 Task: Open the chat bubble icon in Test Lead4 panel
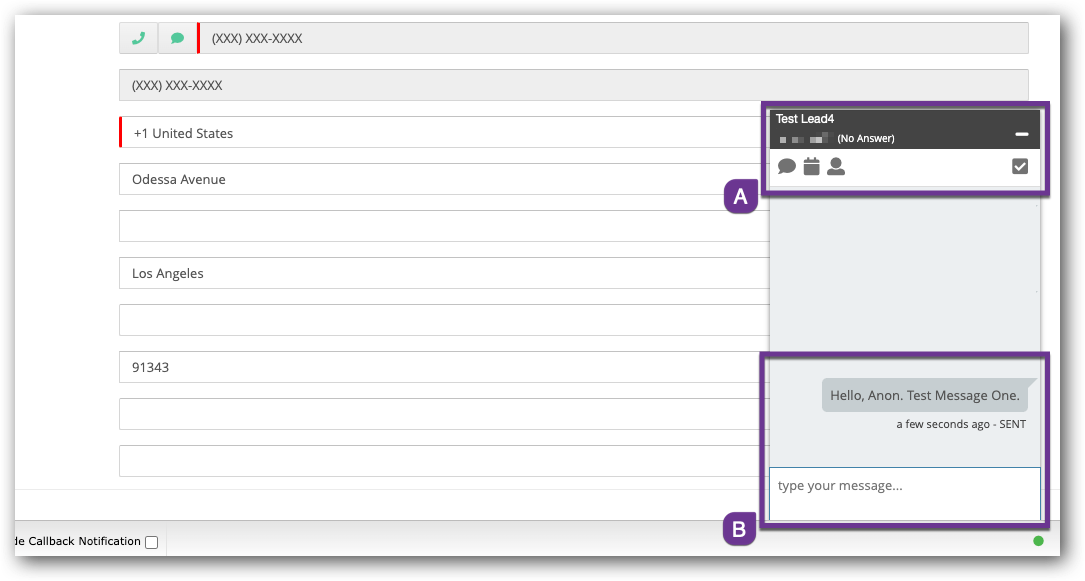click(x=787, y=167)
